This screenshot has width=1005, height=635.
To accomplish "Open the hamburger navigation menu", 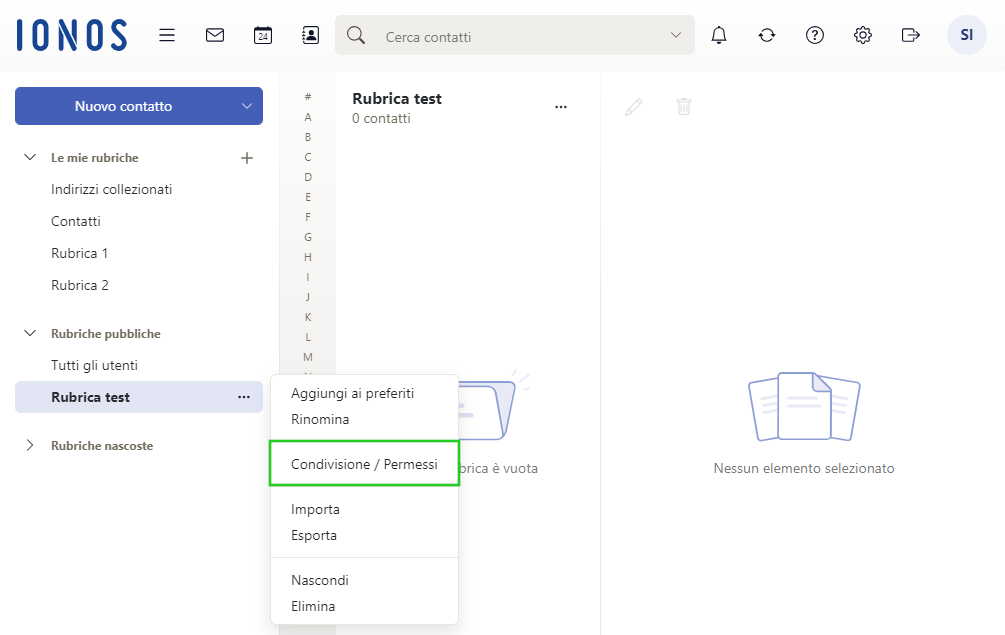I will click(x=167, y=35).
